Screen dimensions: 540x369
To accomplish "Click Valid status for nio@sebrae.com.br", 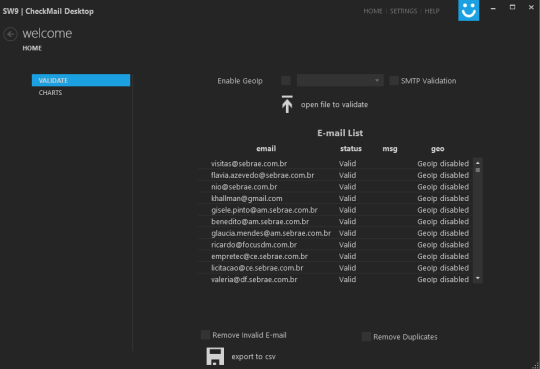I will 347,187.
